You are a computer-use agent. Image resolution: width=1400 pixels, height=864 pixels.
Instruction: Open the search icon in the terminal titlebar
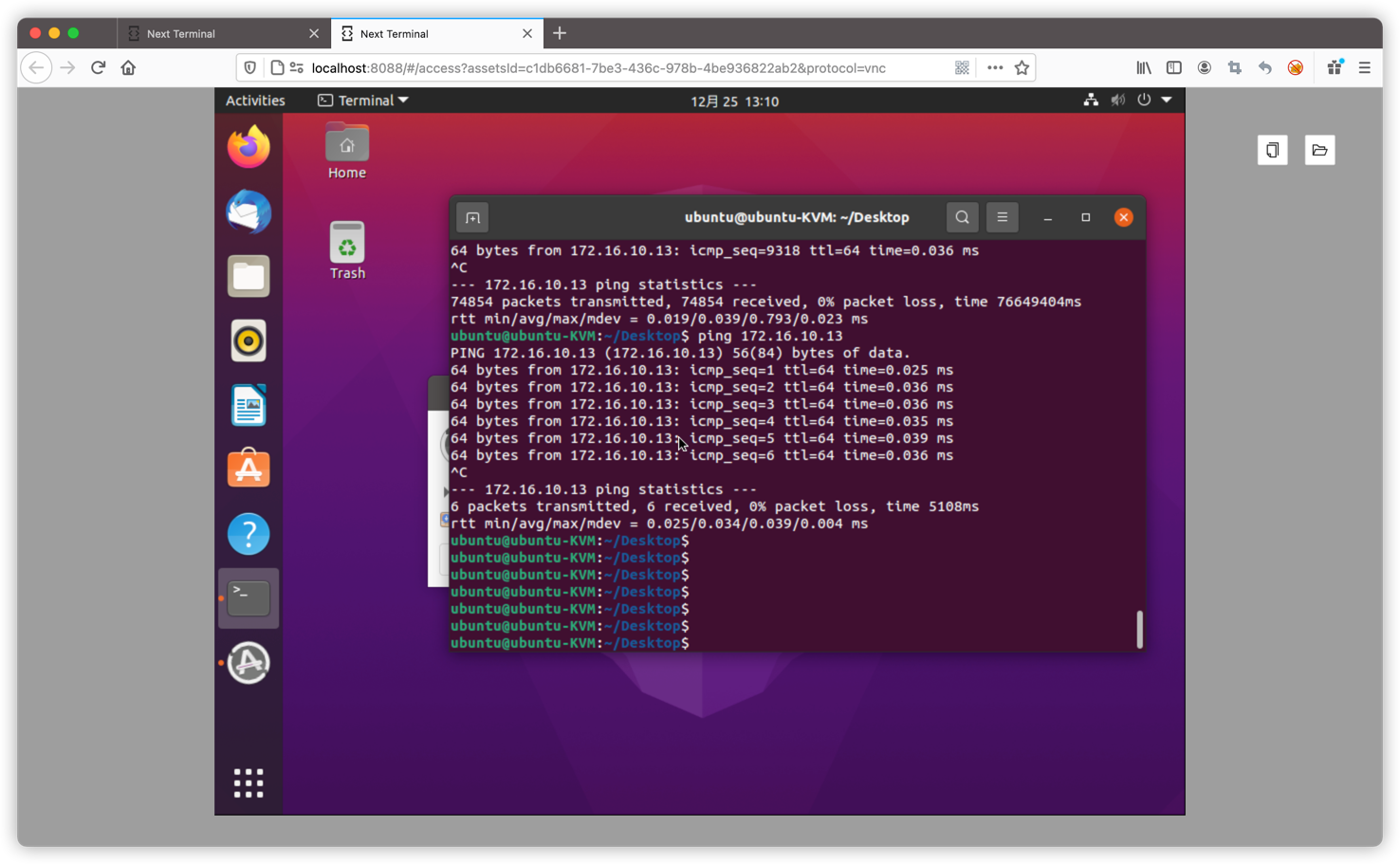click(x=962, y=217)
